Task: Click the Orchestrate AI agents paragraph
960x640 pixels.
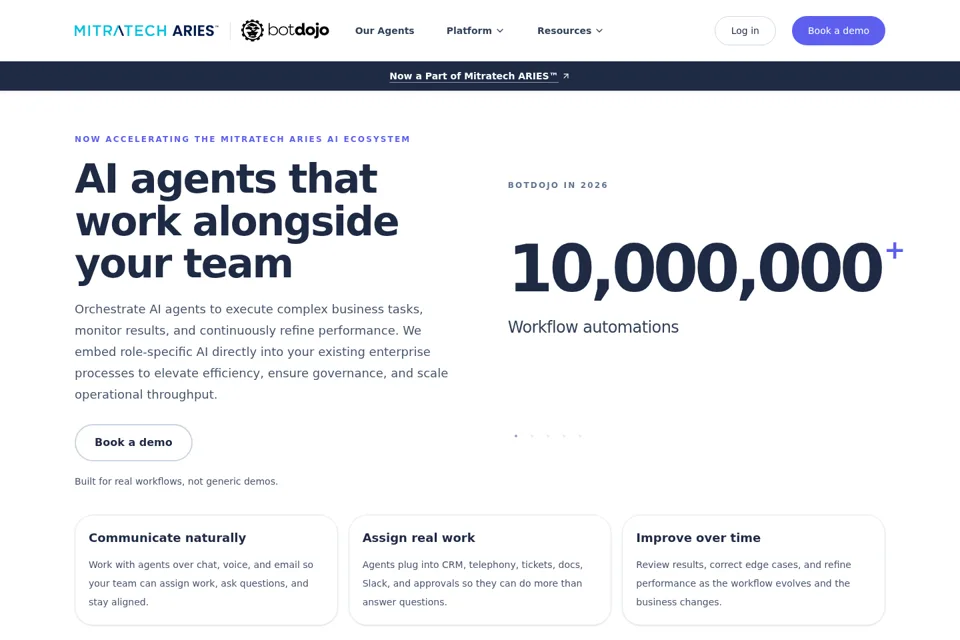Action: pos(261,352)
